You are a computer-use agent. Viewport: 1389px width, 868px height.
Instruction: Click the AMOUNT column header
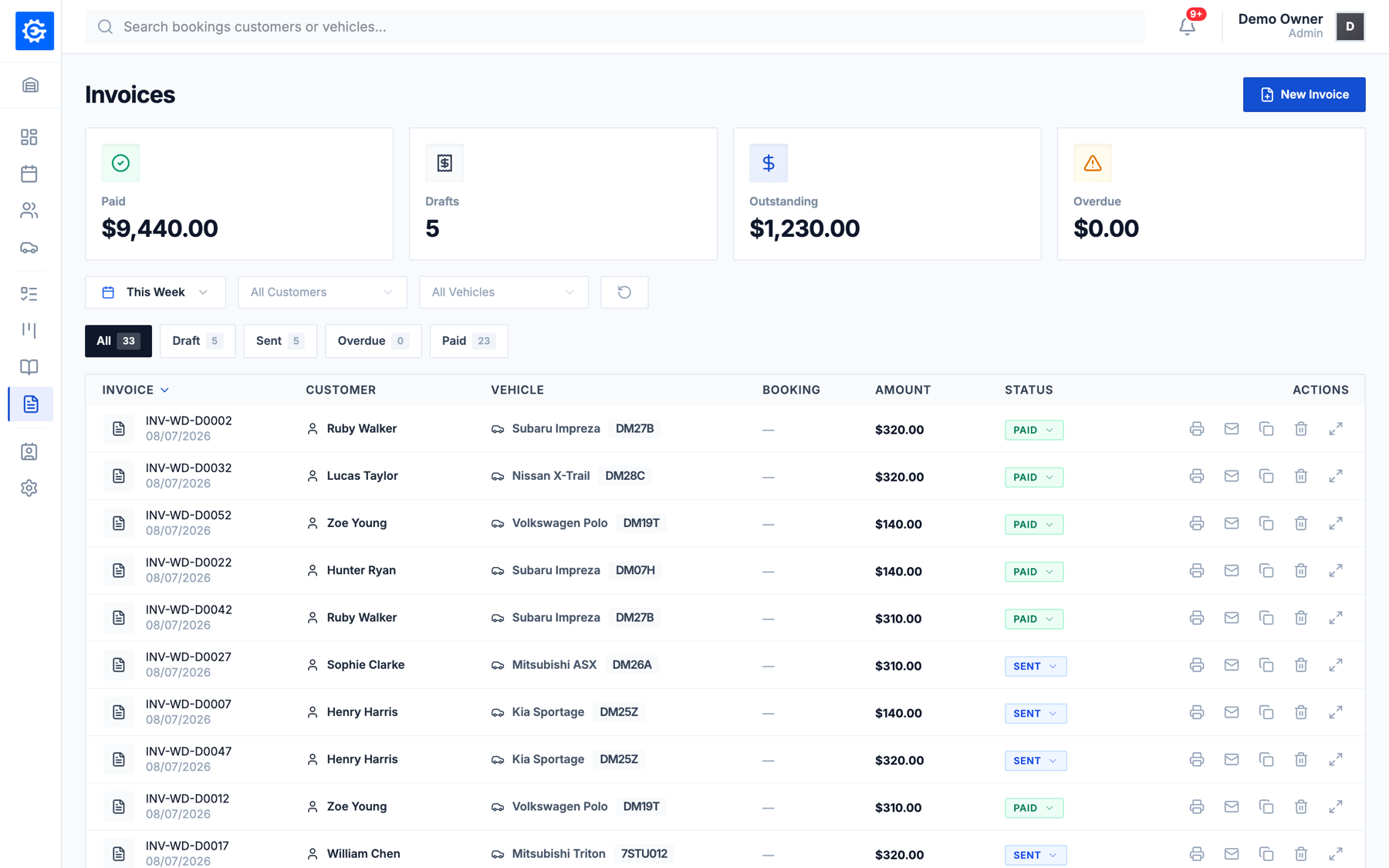pyautogui.click(x=903, y=390)
